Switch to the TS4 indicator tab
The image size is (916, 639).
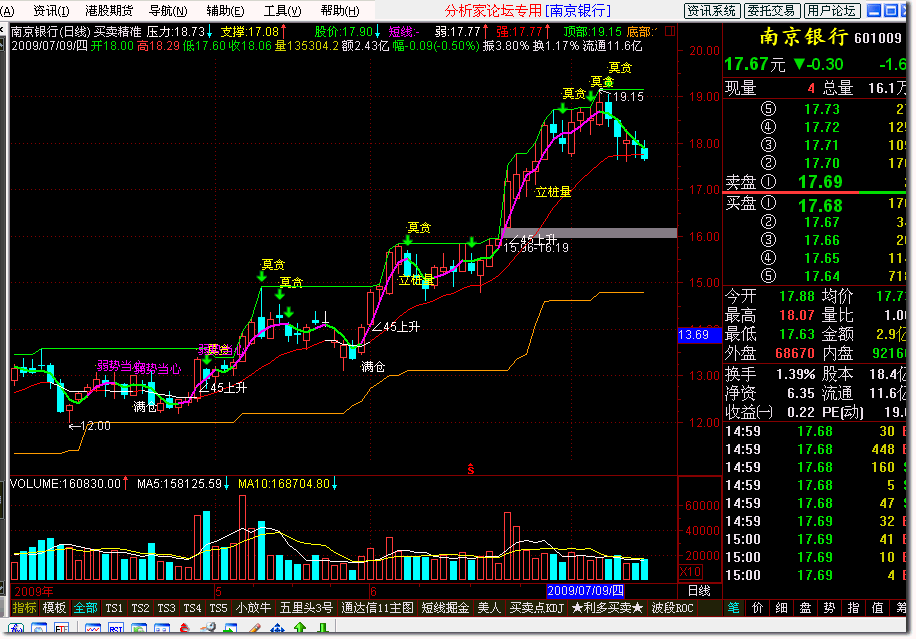click(192, 608)
